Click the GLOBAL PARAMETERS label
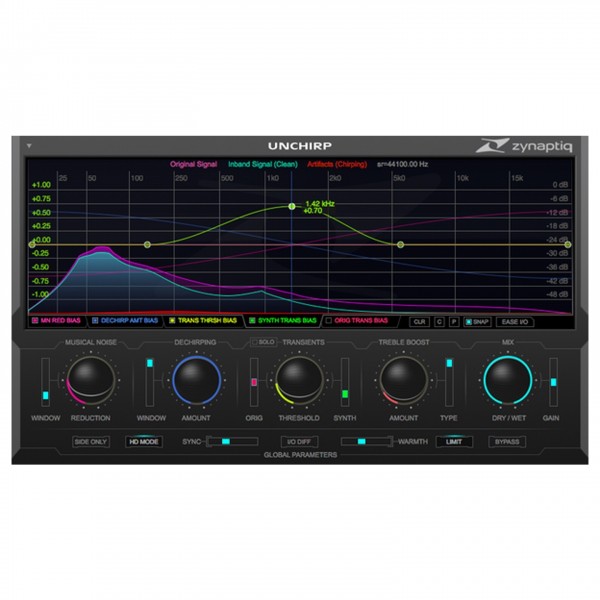This screenshot has height=600, width=600. [300, 455]
